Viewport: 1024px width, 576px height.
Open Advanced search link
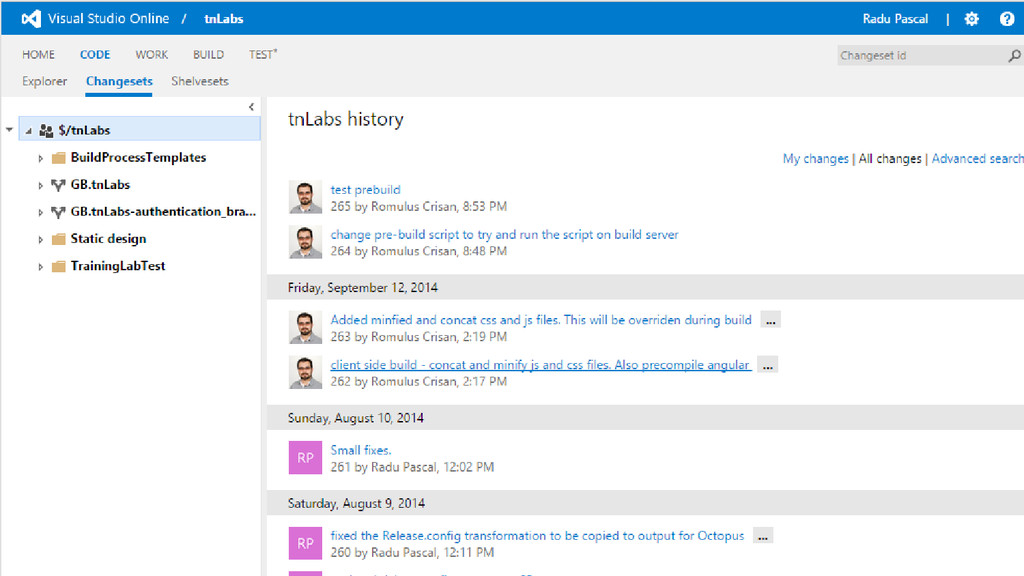[977, 159]
